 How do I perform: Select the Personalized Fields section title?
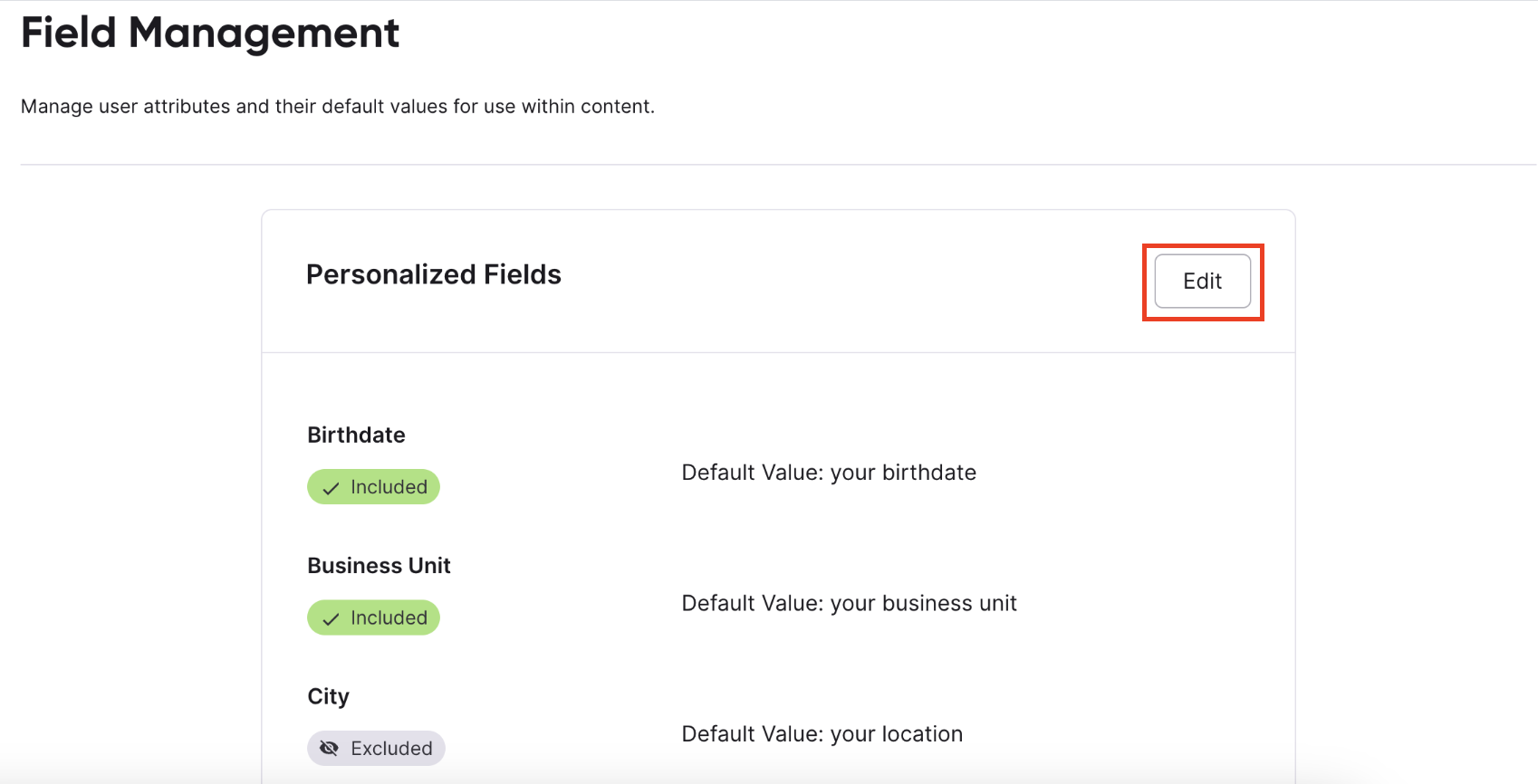click(x=434, y=274)
